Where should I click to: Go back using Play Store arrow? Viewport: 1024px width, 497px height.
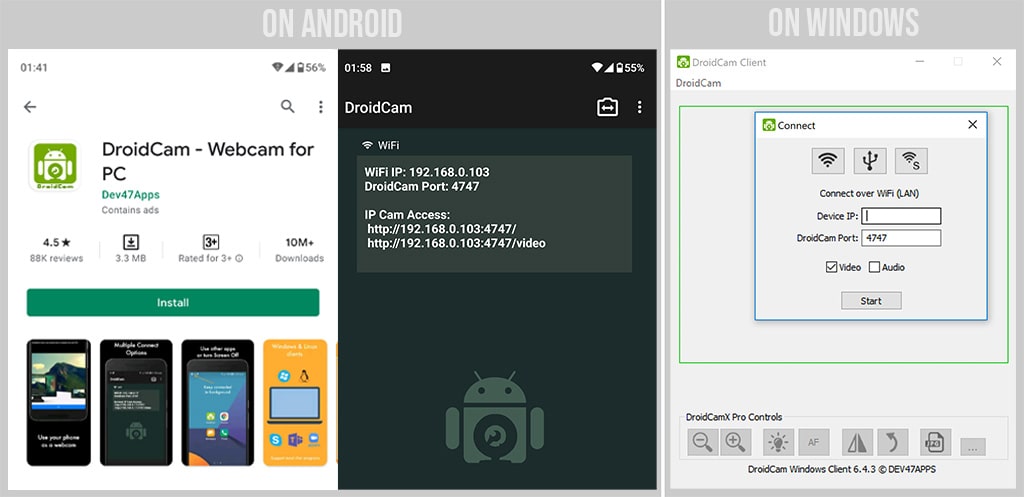point(30,107)
